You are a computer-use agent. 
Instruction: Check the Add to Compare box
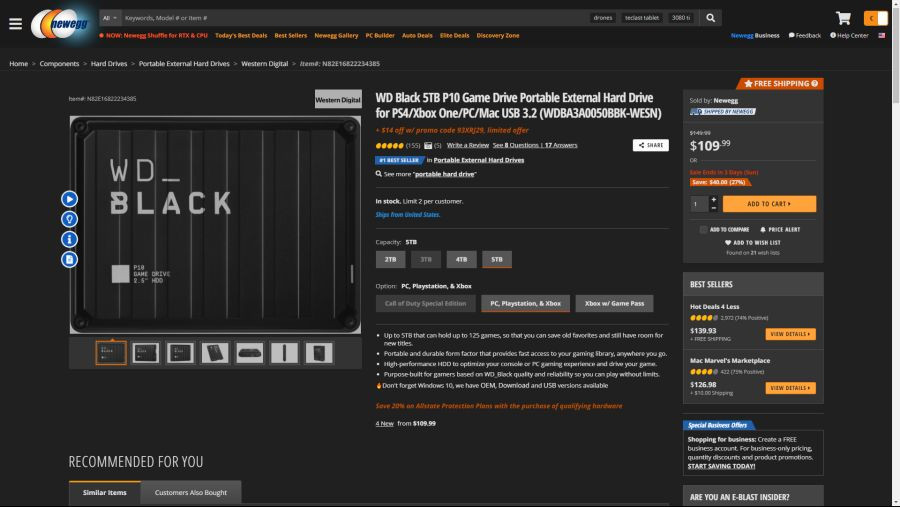[703, 230]
